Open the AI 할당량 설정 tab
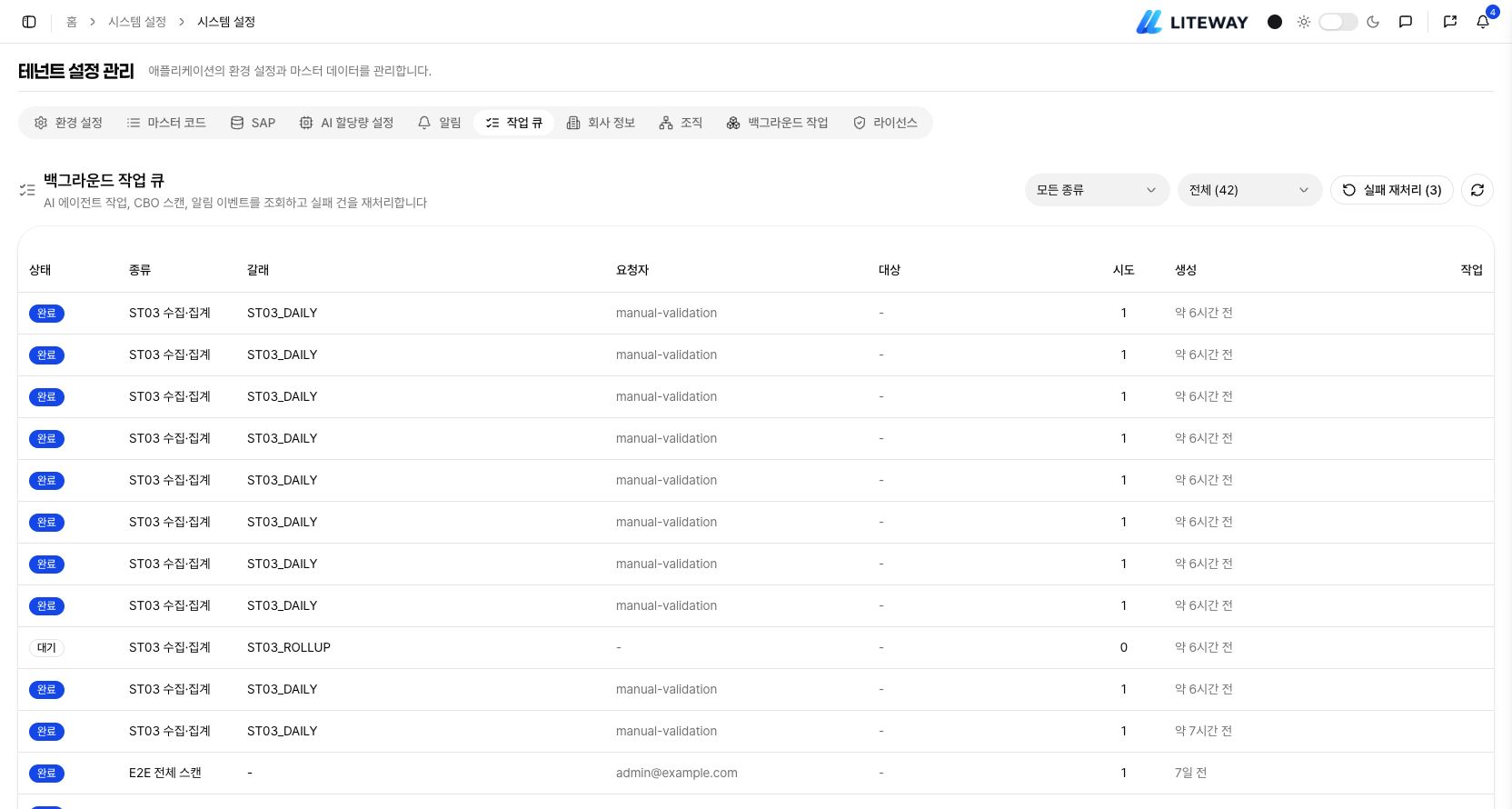The width and height of the screenshot is (1512, 809). [346, 123]
